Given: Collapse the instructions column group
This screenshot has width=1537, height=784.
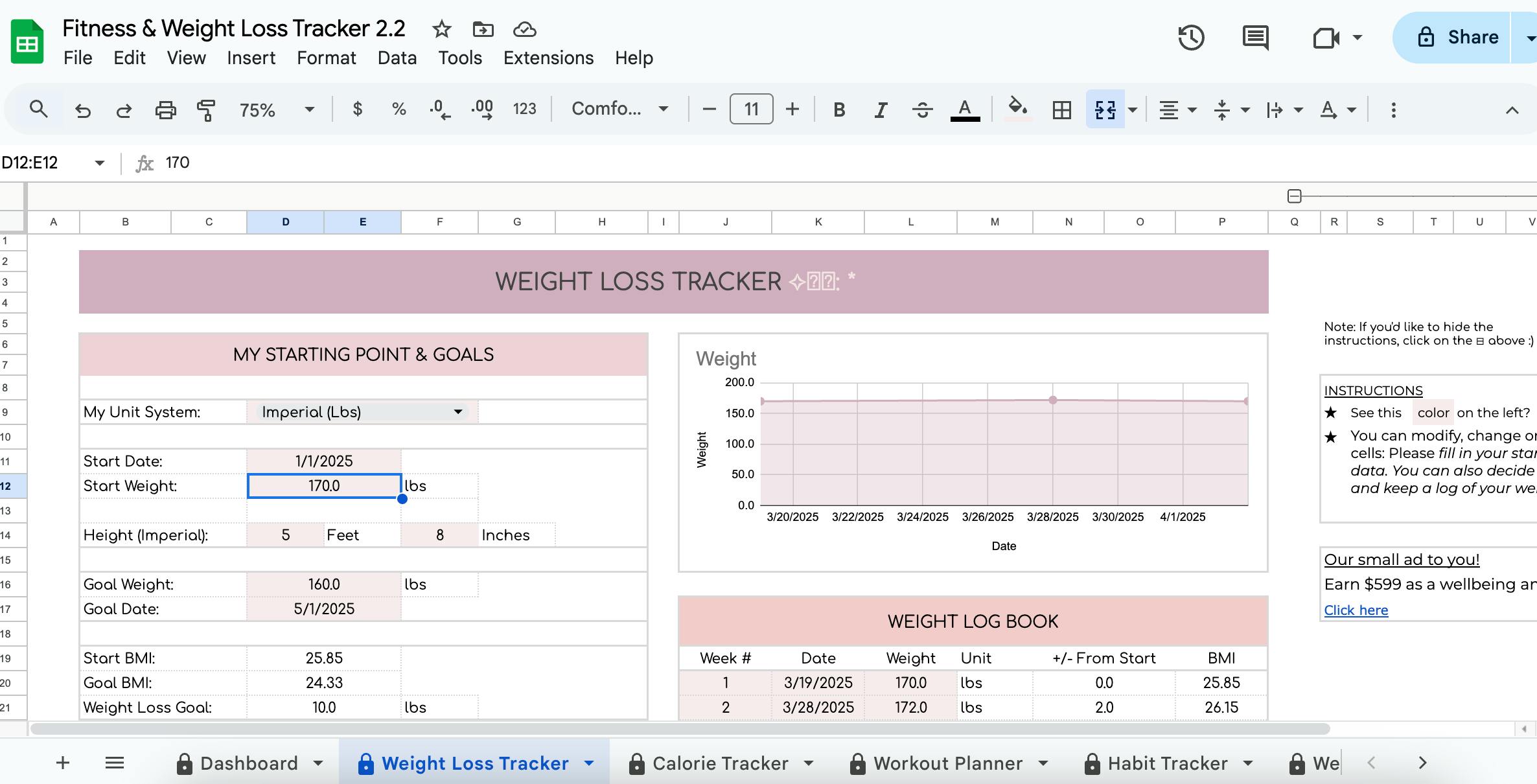Looking at the screenshot, I should (x=1294, y=196).
